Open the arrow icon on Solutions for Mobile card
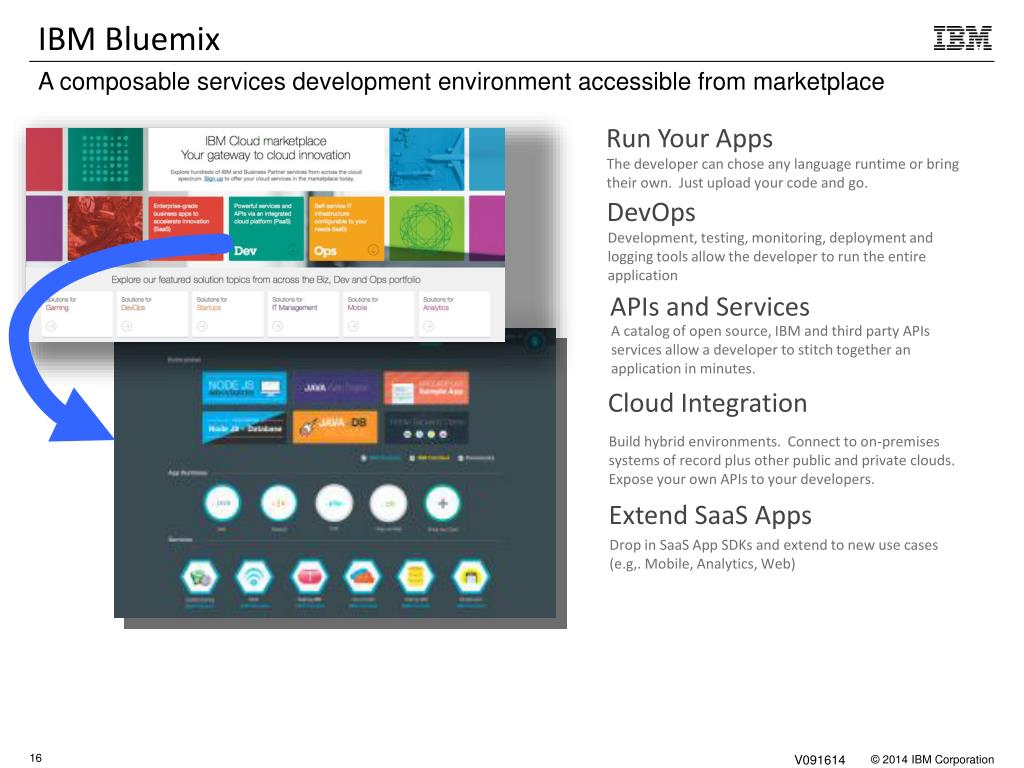 (x=353, y=327)
